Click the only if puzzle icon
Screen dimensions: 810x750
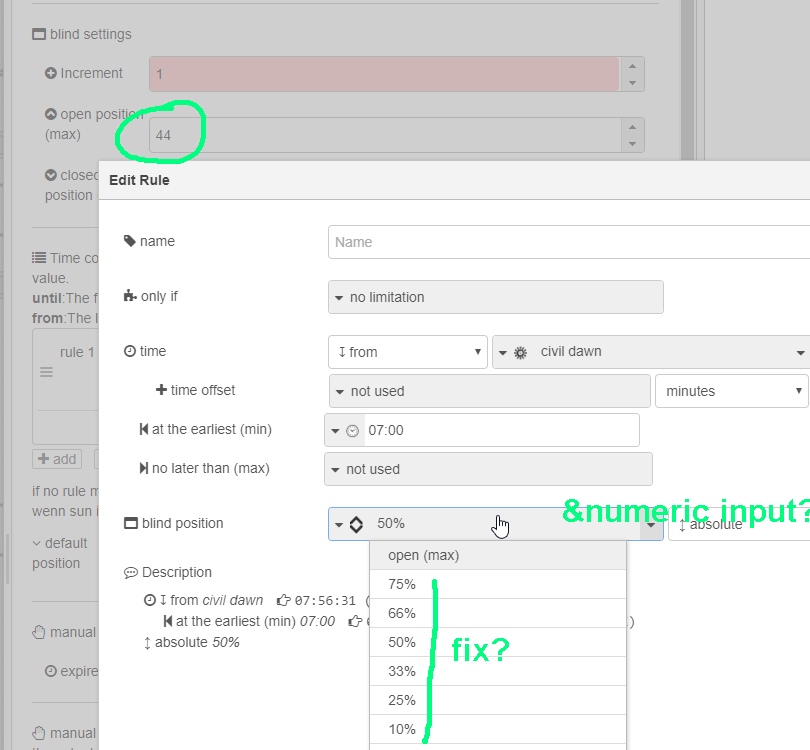130,296
